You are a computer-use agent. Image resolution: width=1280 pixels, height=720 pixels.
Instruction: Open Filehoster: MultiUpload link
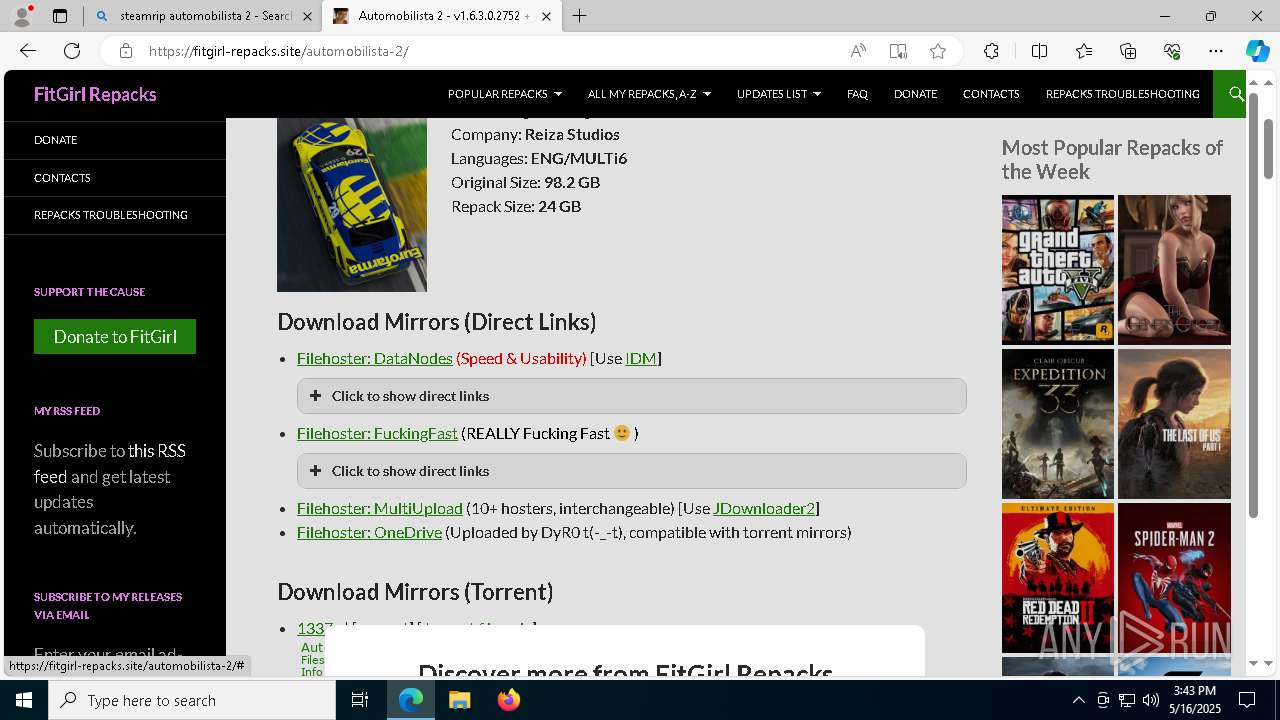pyautogui.click(x=380, y=508)
